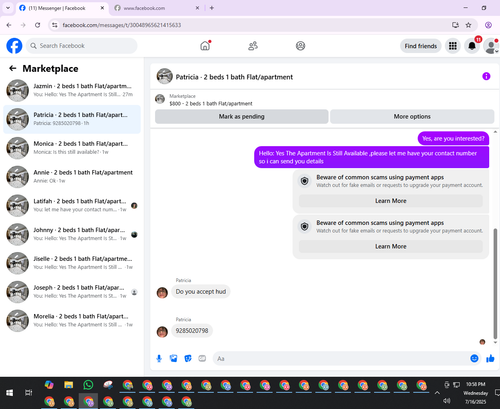This screenshot has height=409, width=500.
Task: Switch to the Messenger | Facebook tab
Action: point(62,8)
